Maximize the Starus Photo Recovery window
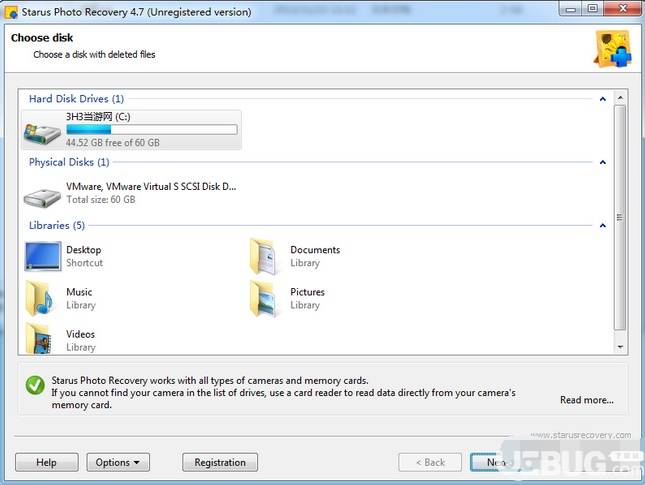This screenshot has width=645, height=485. tap(593, 9)
